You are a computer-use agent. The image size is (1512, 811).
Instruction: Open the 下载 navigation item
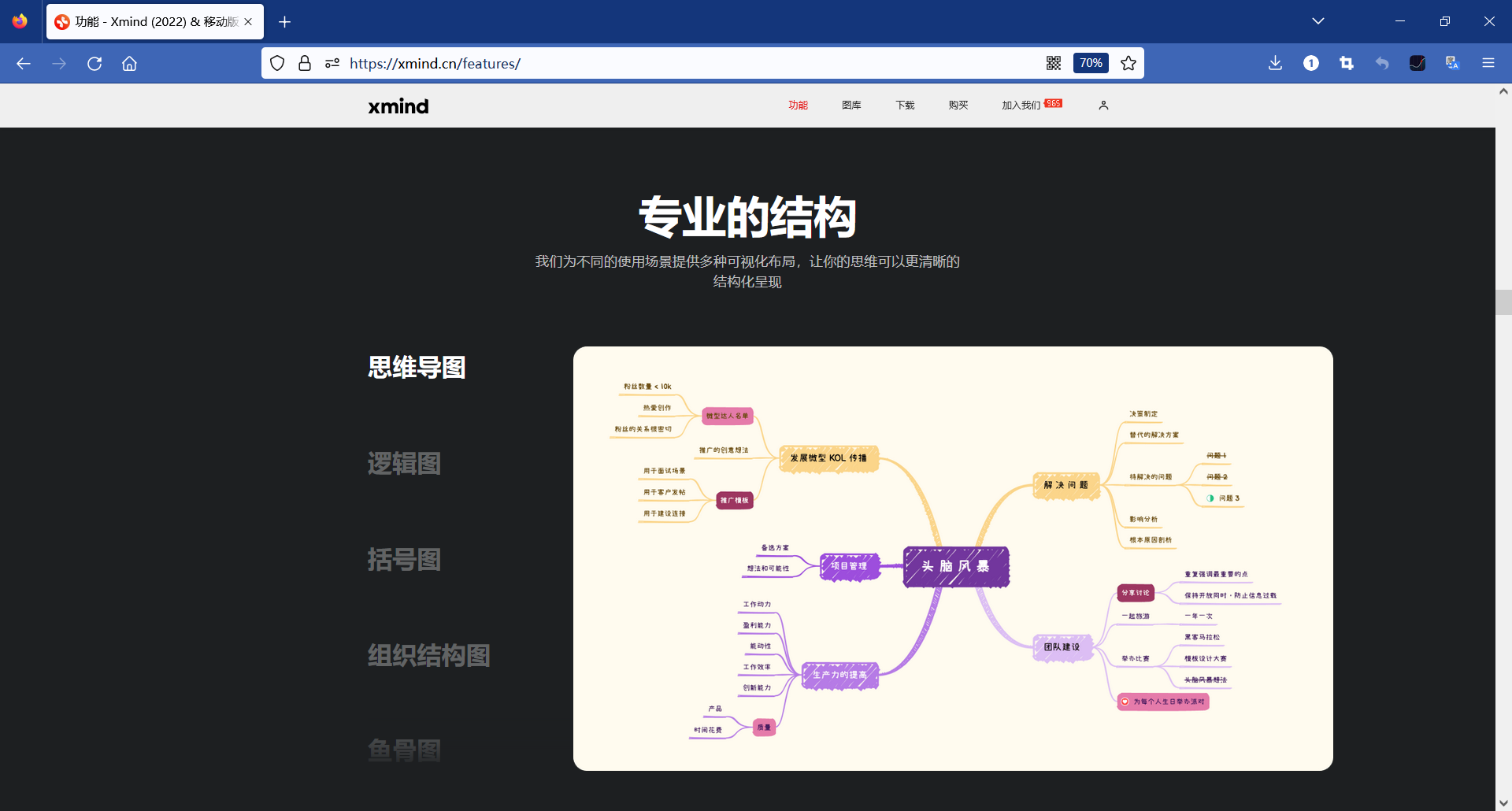905,105
